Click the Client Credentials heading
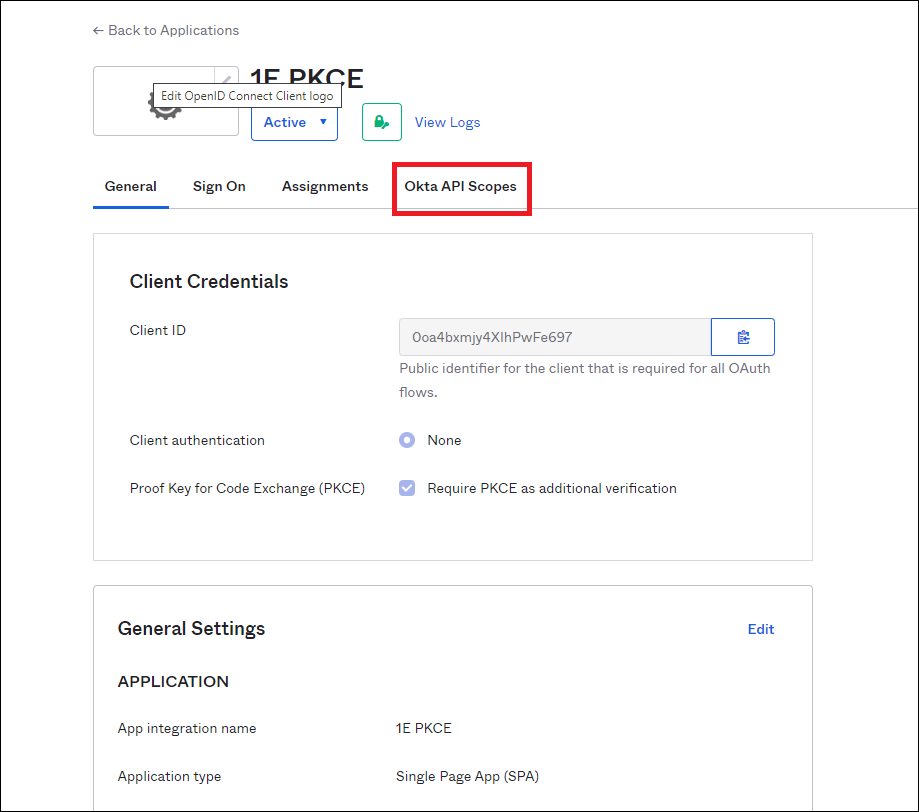The height and width of the screenshot is (812, 919). pyautogui.click(x=209, y=282)
